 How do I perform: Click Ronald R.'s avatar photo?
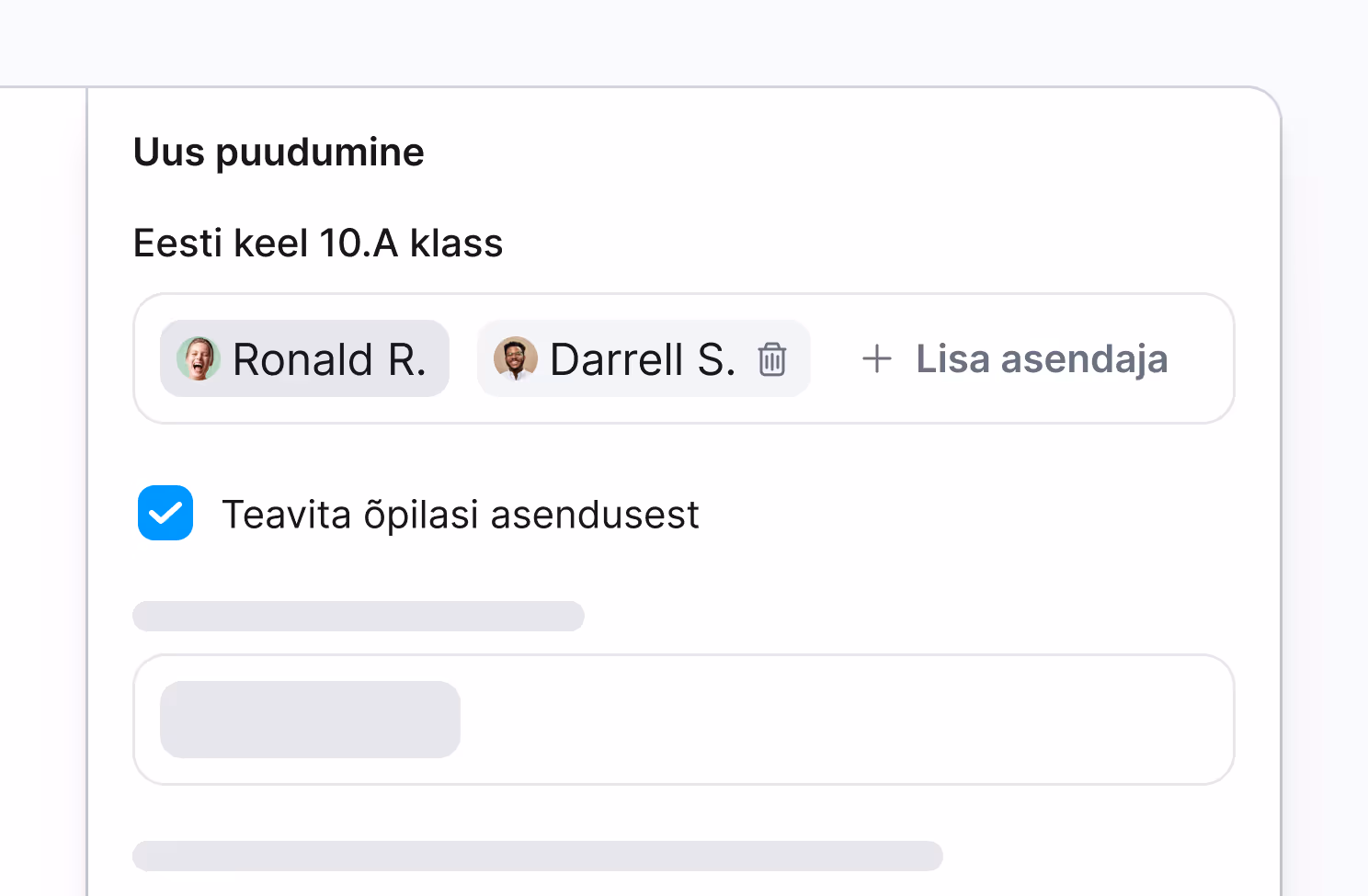(x=199, y=358)
